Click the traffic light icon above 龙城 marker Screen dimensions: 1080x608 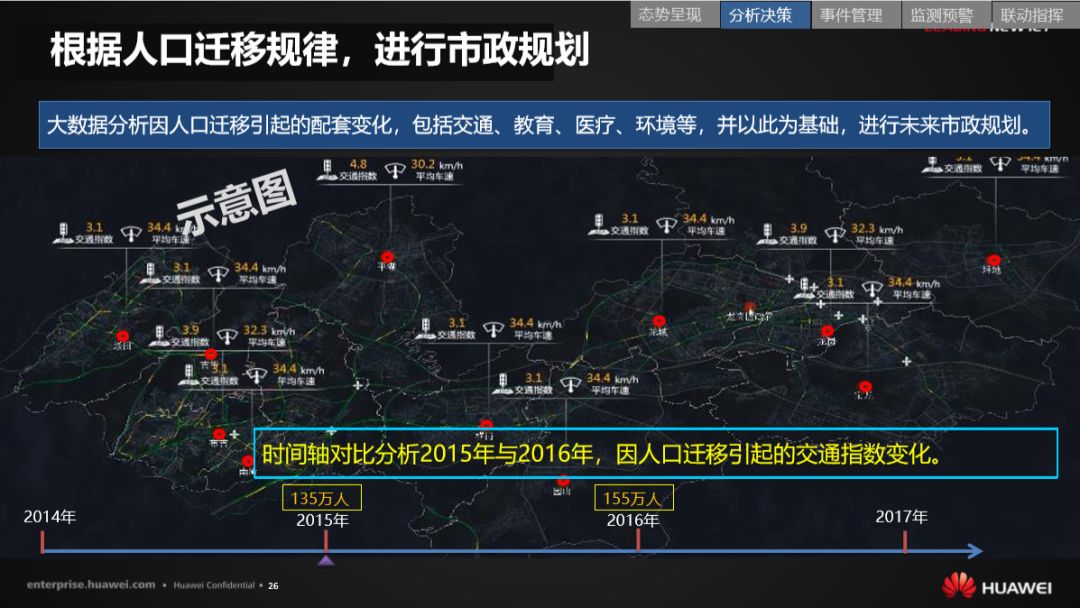599,224
